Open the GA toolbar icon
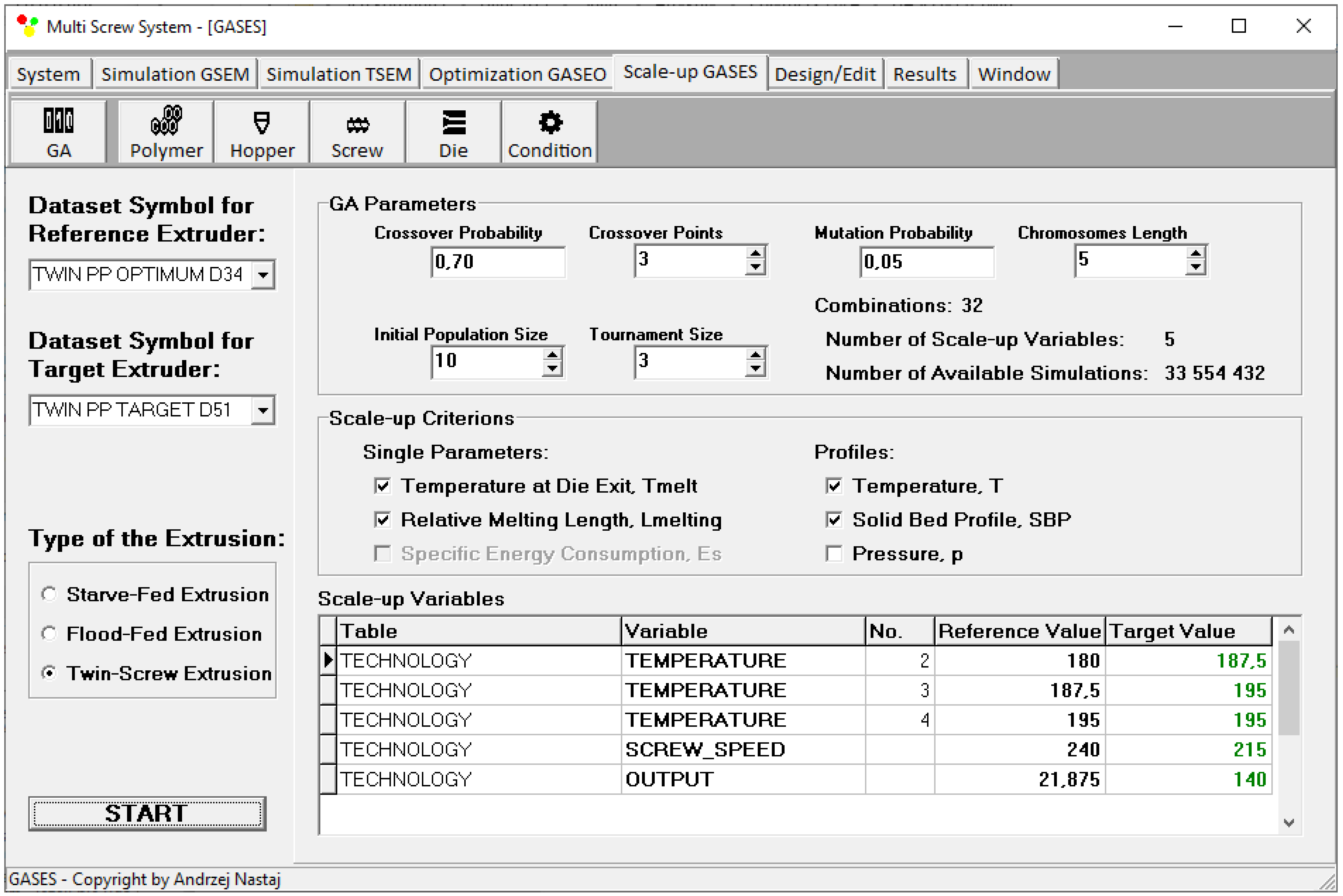This screenshot has width=1343, height=896. click(x=58, y=132)
